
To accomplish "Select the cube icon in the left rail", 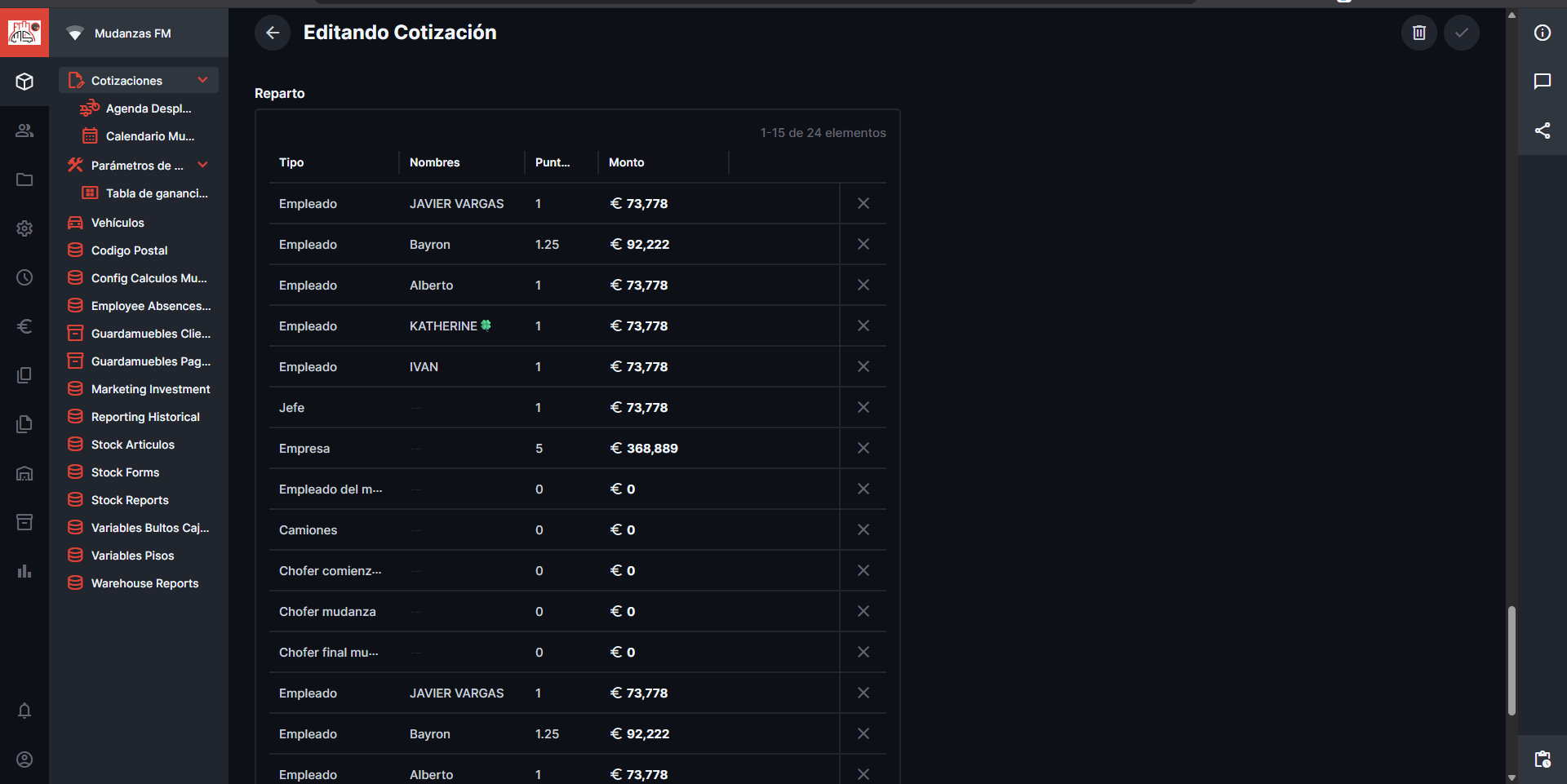I will pyautogui.click(x=24, y=82).
